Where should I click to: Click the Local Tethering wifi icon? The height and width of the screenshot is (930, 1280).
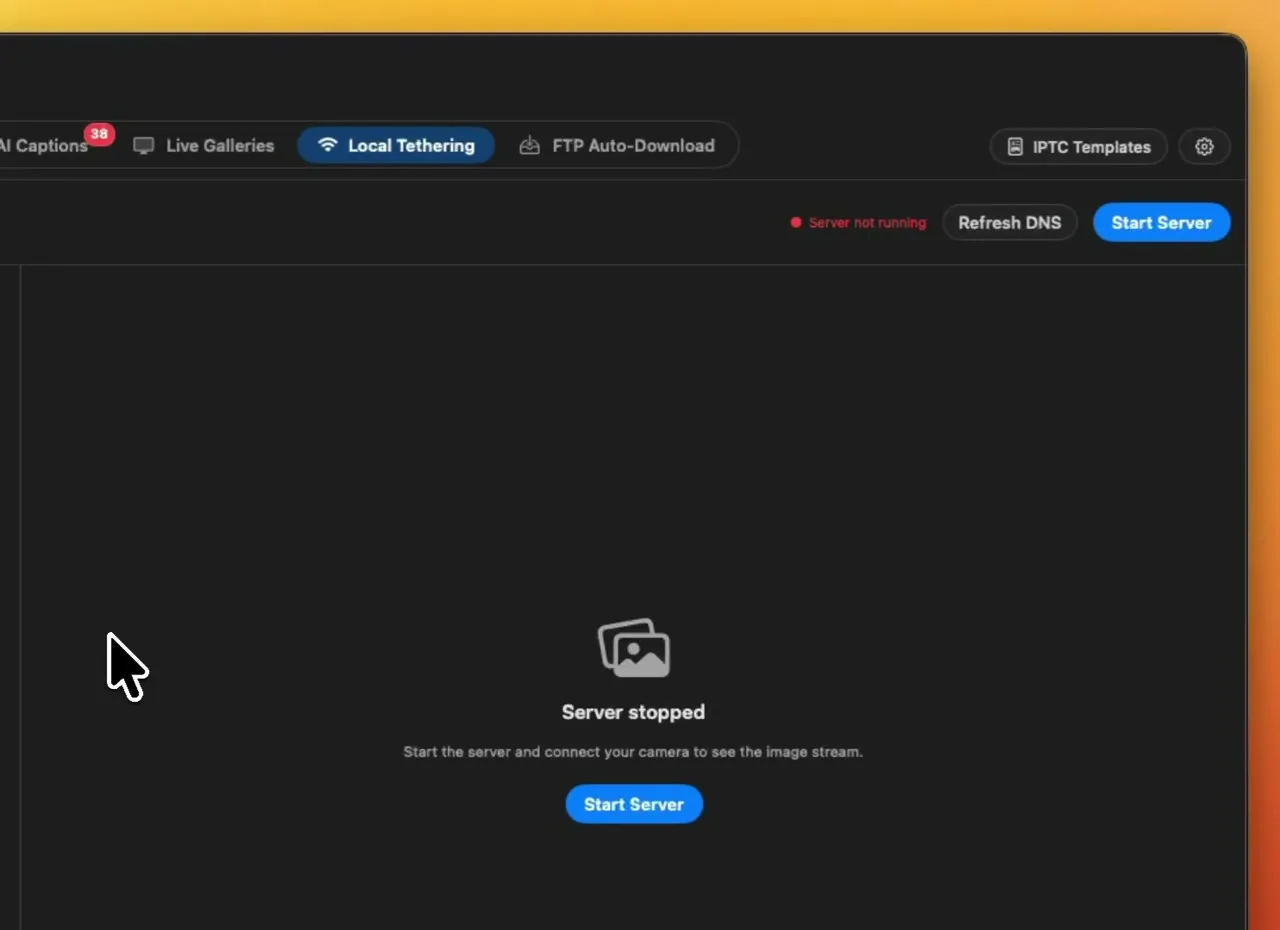click(327, 145)
